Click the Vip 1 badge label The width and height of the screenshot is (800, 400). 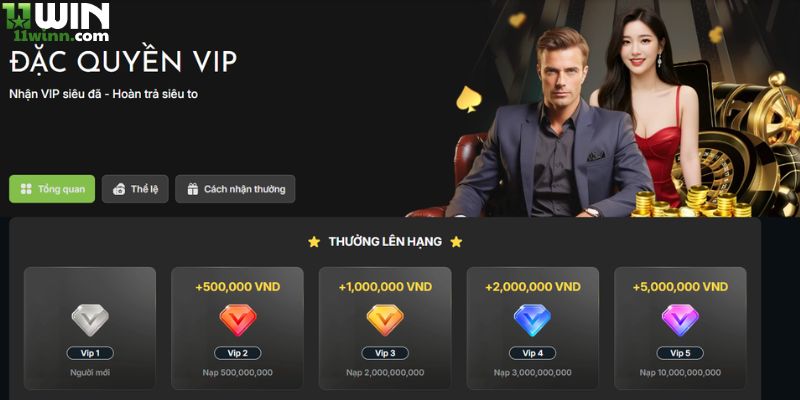click(x=90, y=353)
